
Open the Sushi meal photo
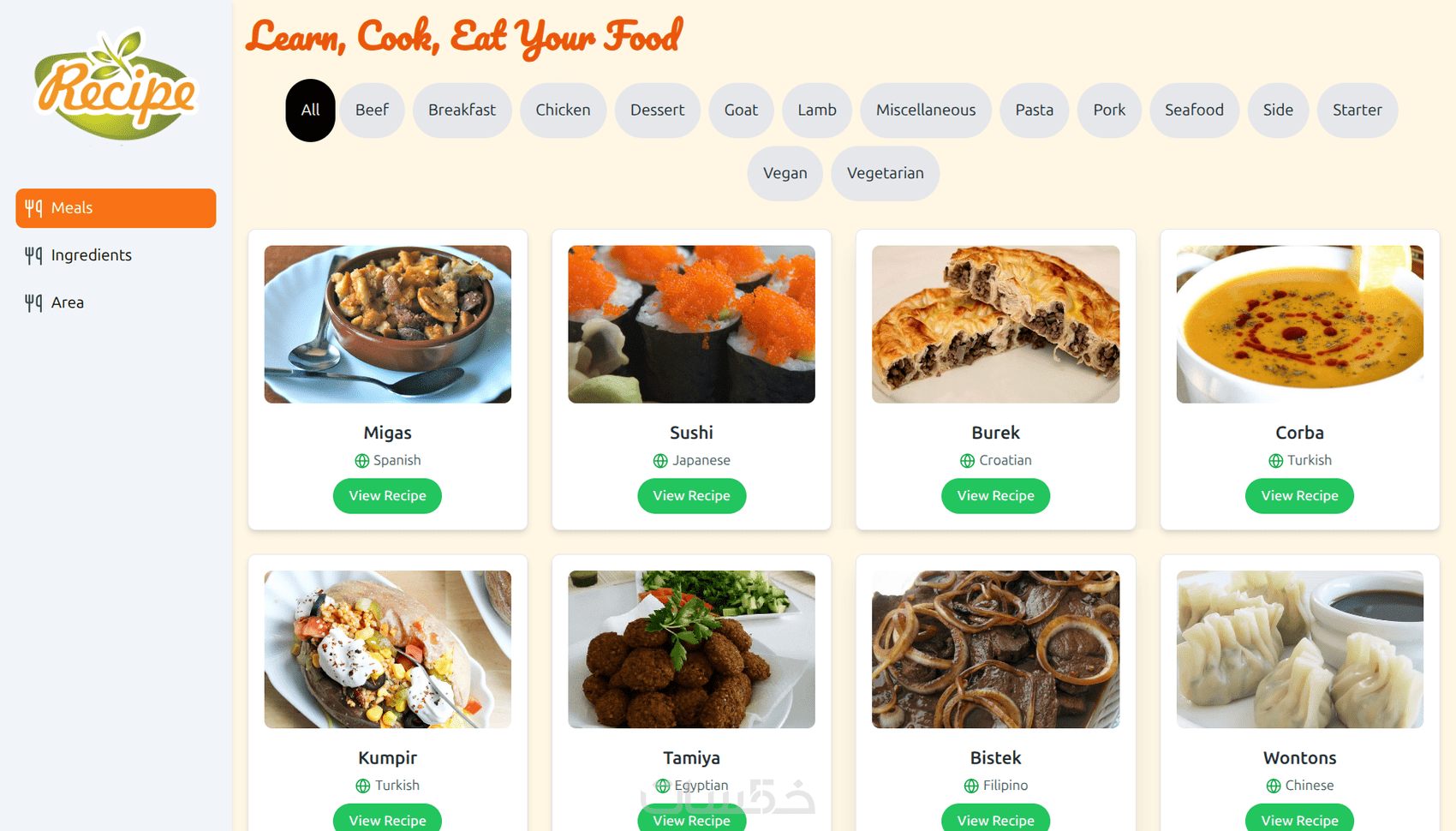691,325
